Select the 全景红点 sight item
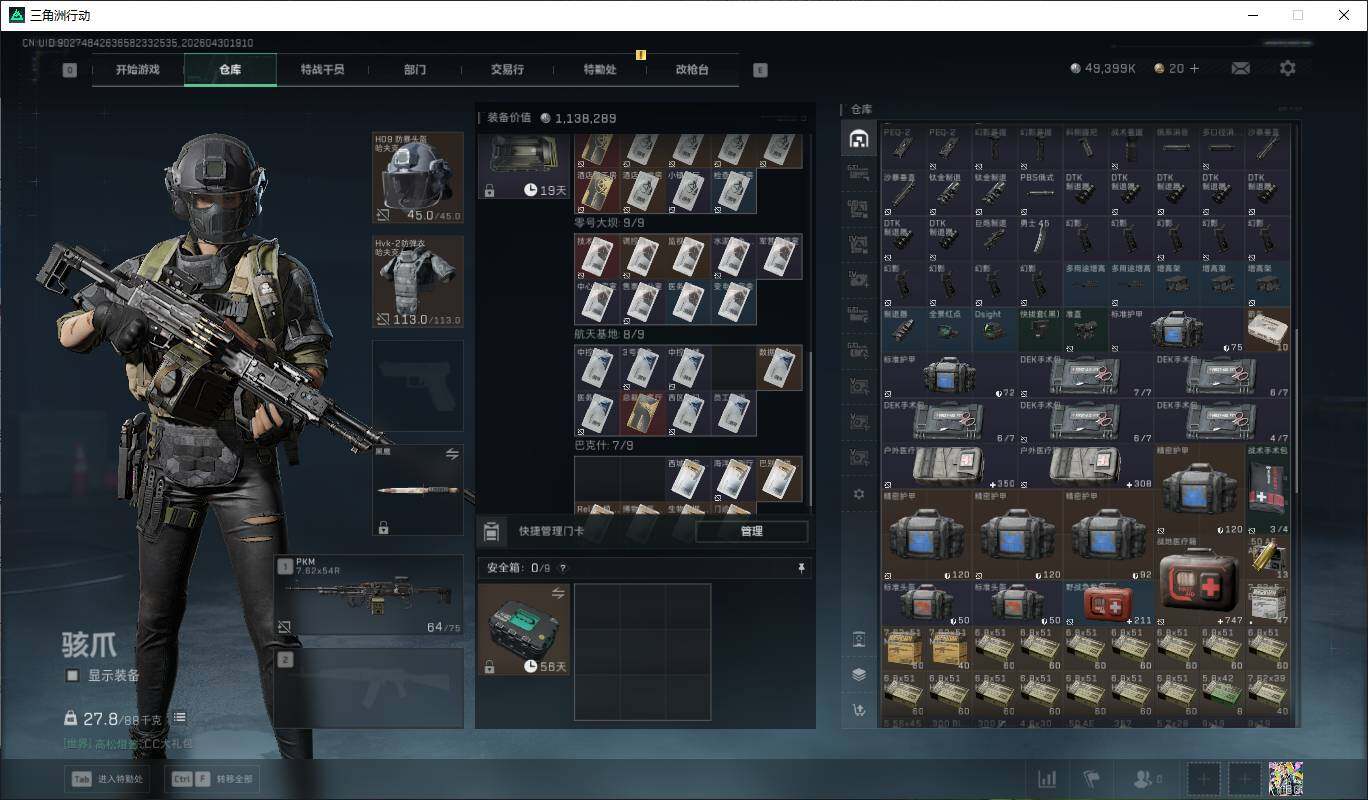Viewport: 1368px width, 800px height. (950, 329)
